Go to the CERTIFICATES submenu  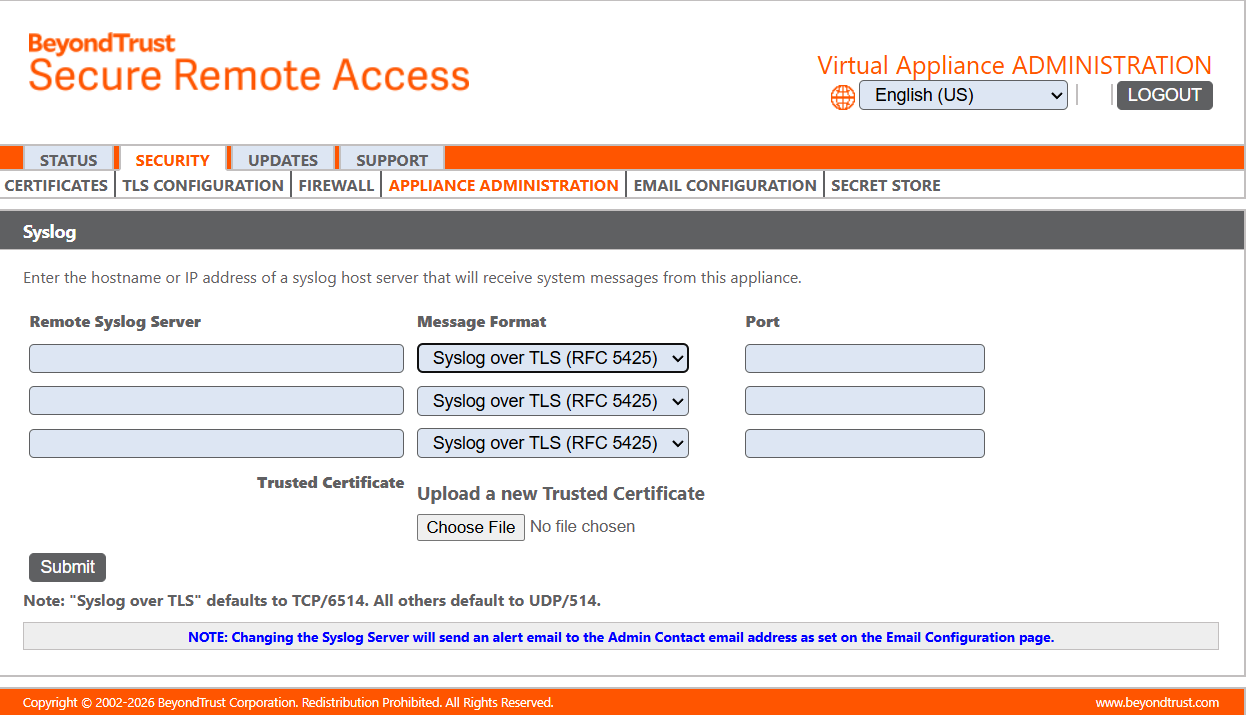tap(56, 185)
